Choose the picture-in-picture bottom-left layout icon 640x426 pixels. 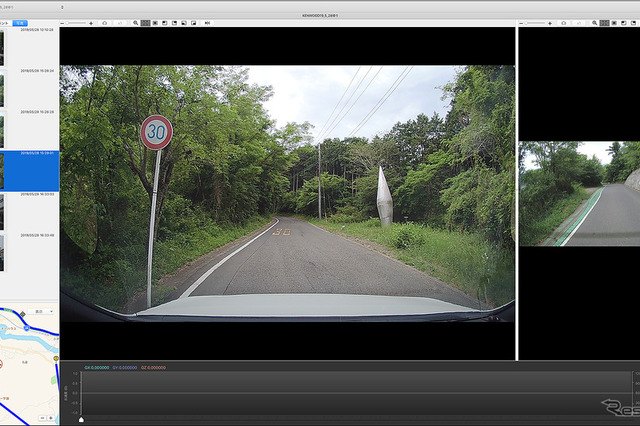click(184, 23)
